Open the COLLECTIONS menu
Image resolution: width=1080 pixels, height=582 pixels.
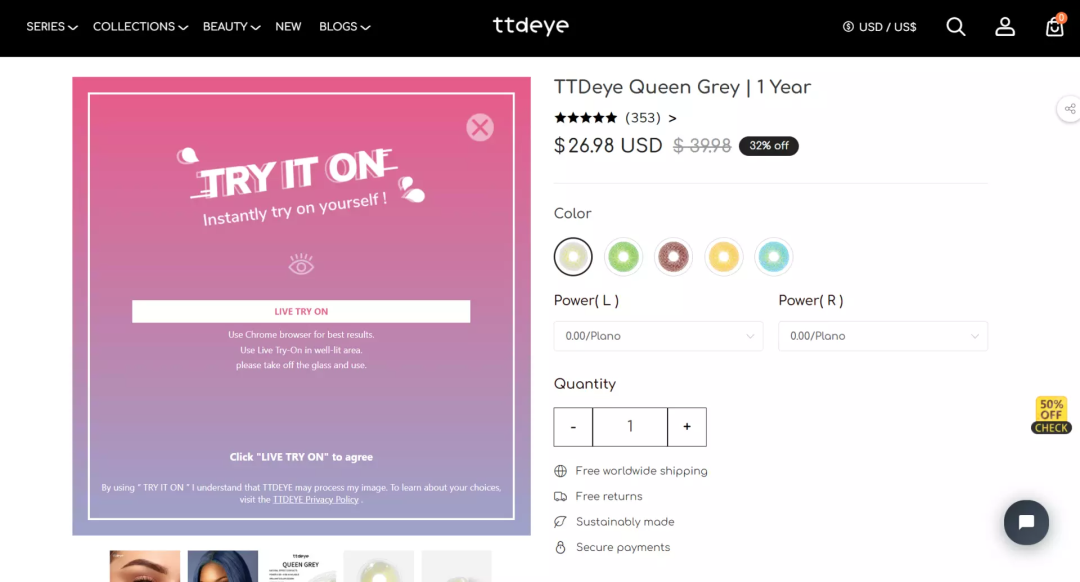[x=141, y=27]
